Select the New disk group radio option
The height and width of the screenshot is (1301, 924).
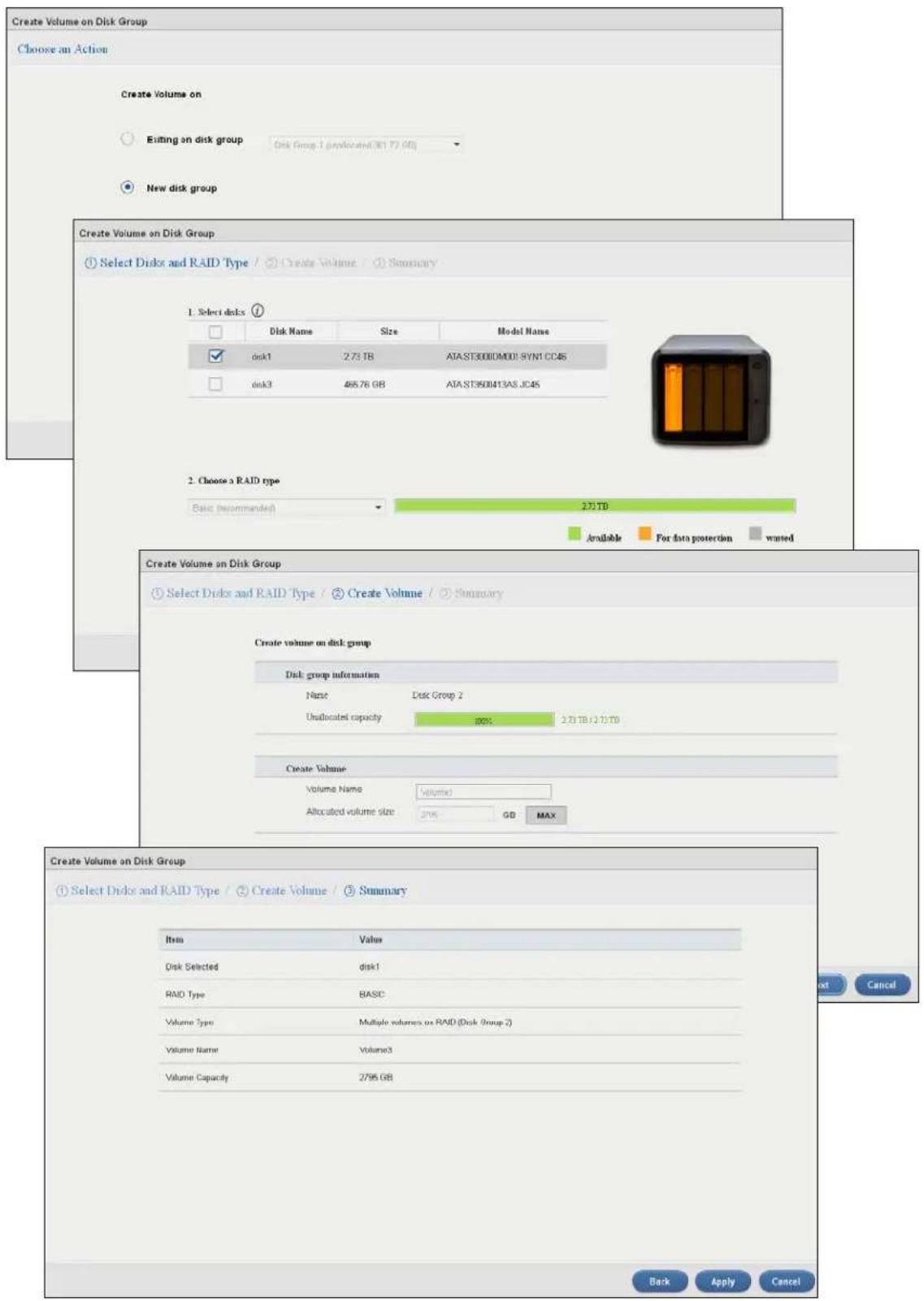pos(128,187)
